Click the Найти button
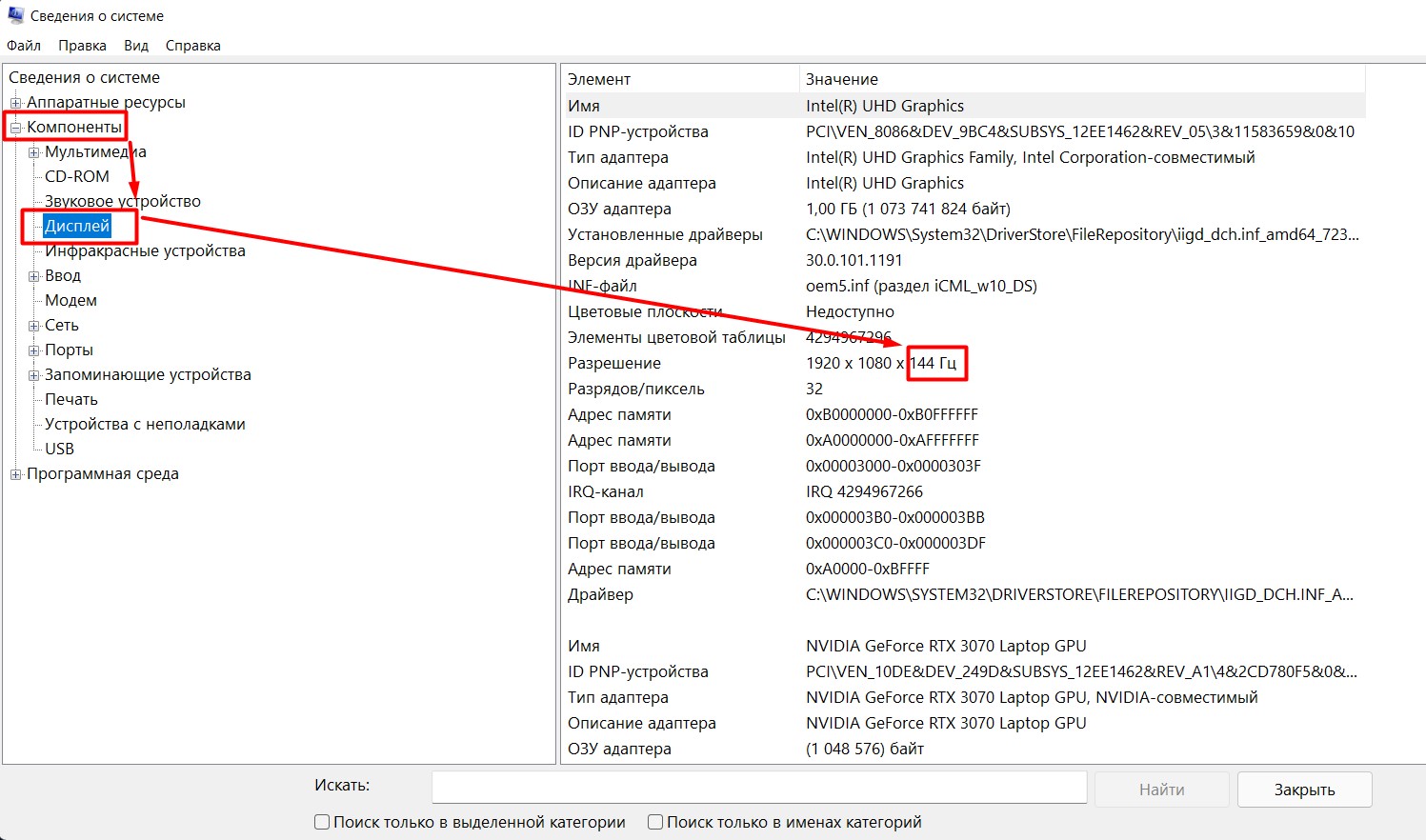 (1162, 789)
